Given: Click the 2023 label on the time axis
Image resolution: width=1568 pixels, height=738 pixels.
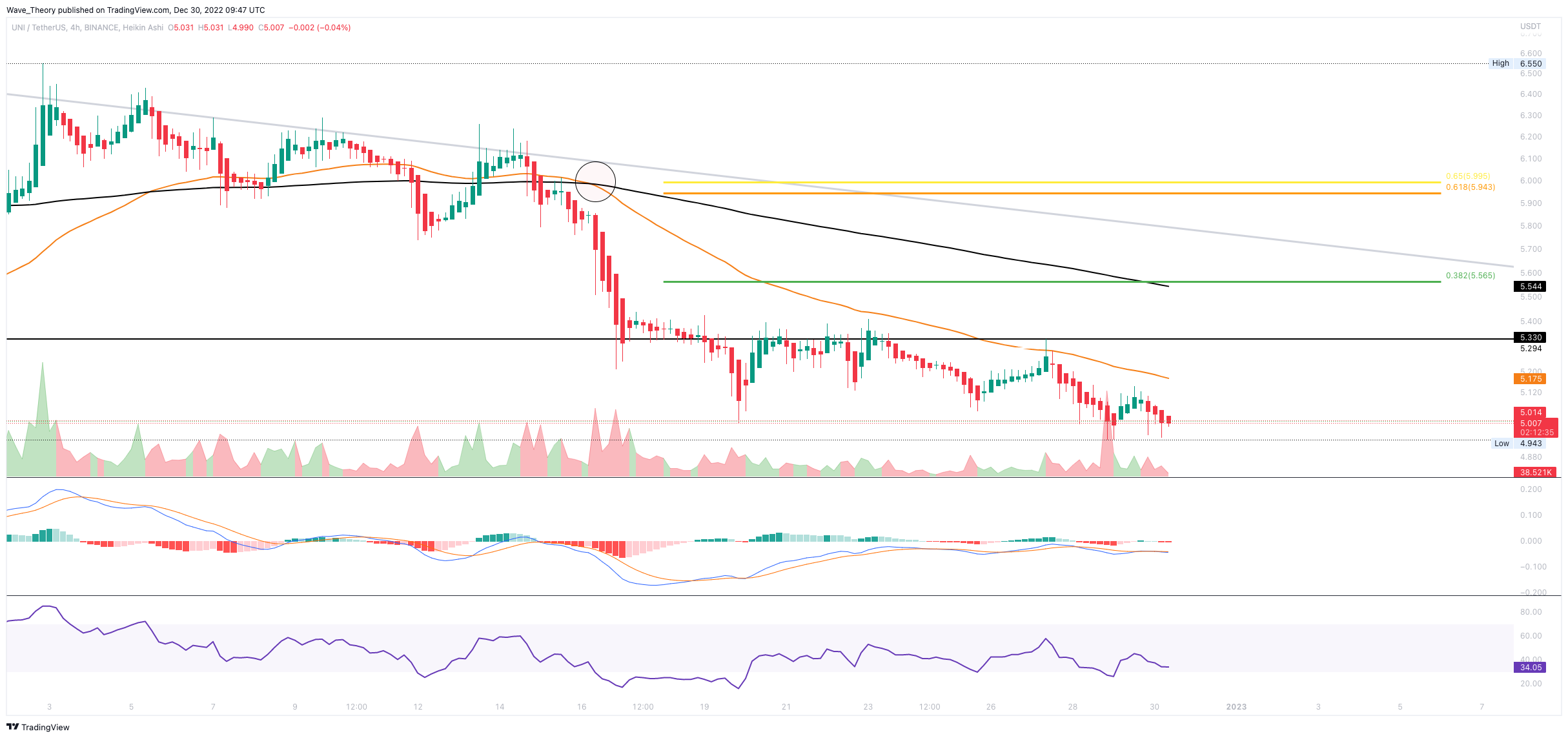Looking at the screenshot, I should 1236,707.
